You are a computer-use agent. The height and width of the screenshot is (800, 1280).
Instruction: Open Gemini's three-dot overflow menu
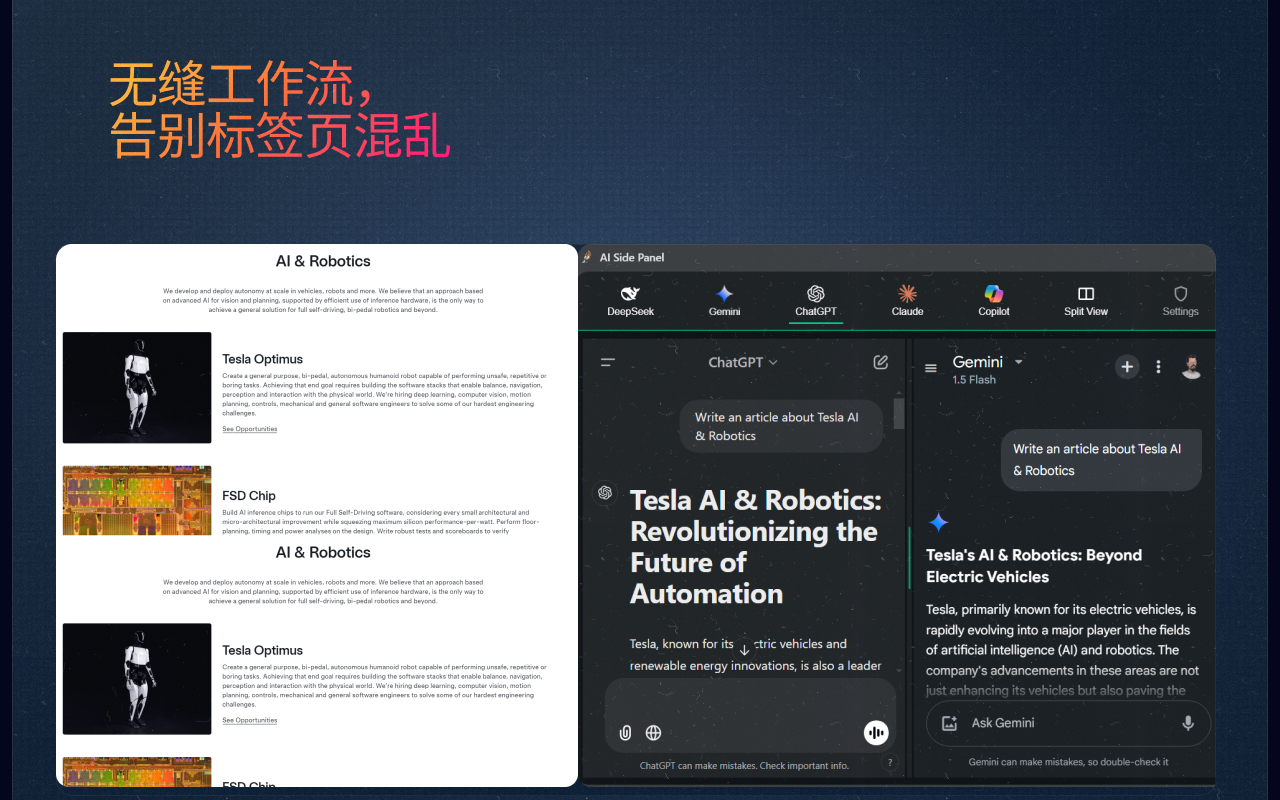click(x=1158, y=367)
